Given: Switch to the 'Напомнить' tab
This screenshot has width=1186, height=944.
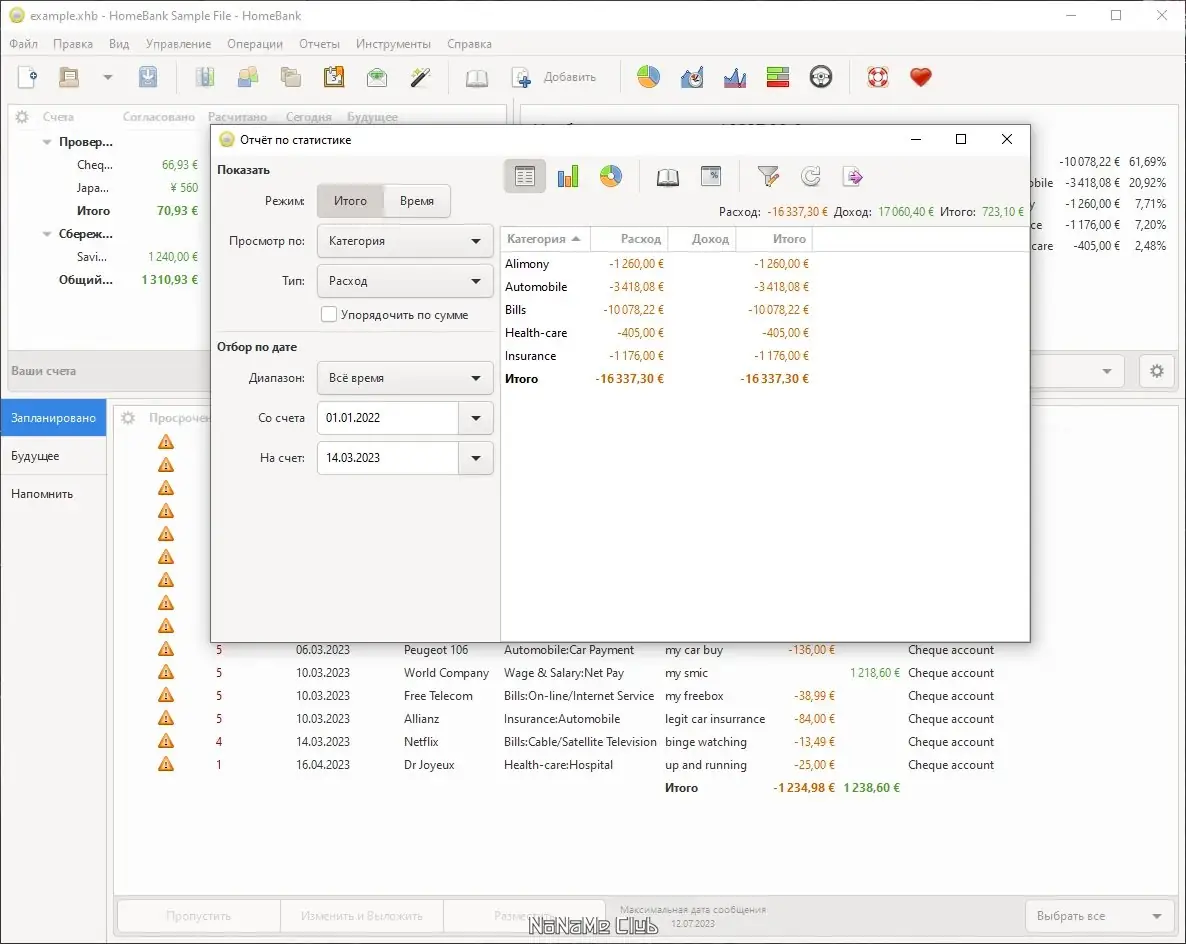Looking at the screenshot, I should 53,494.
